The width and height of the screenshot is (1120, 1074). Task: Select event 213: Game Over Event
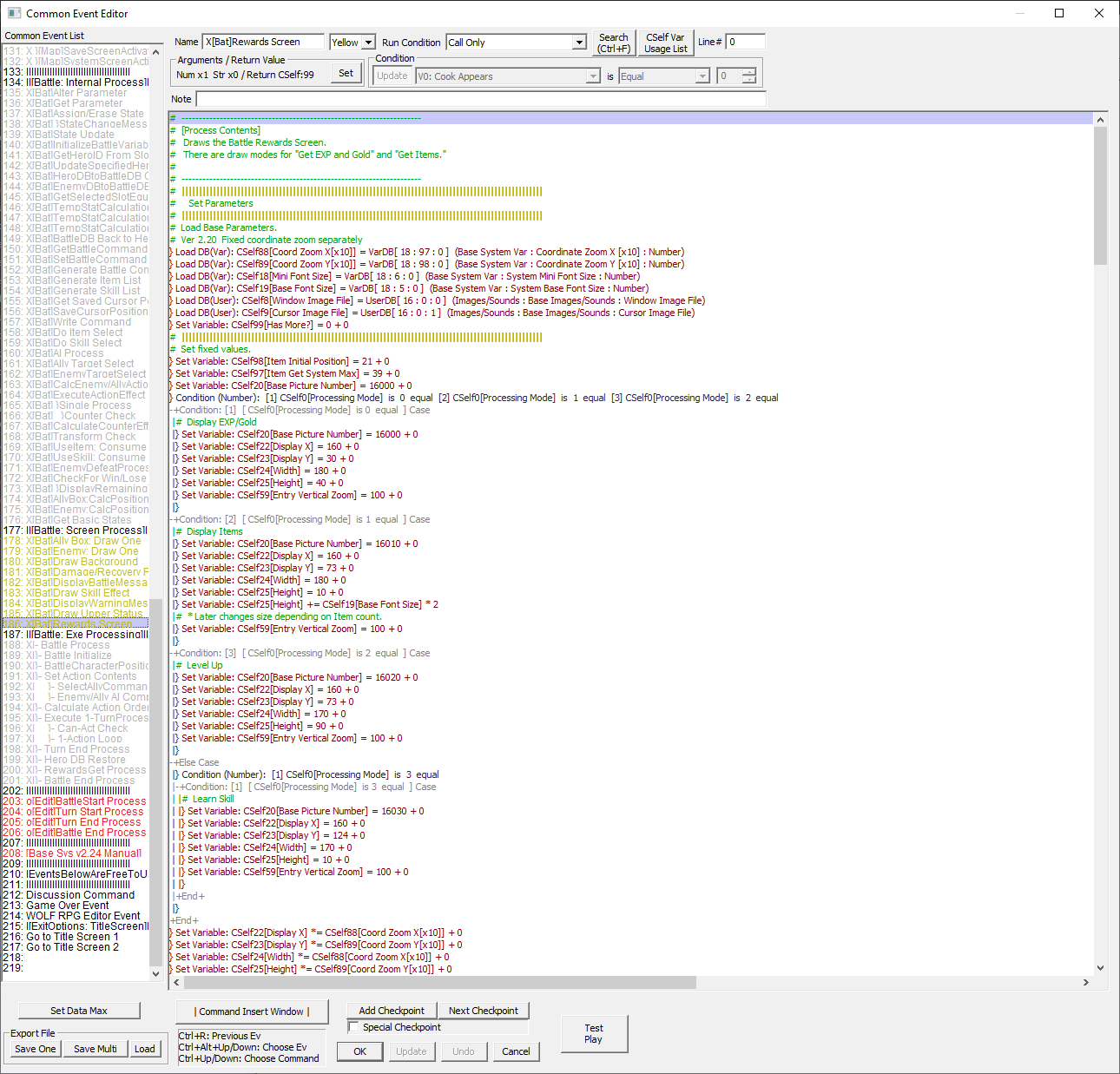[76, 906]
